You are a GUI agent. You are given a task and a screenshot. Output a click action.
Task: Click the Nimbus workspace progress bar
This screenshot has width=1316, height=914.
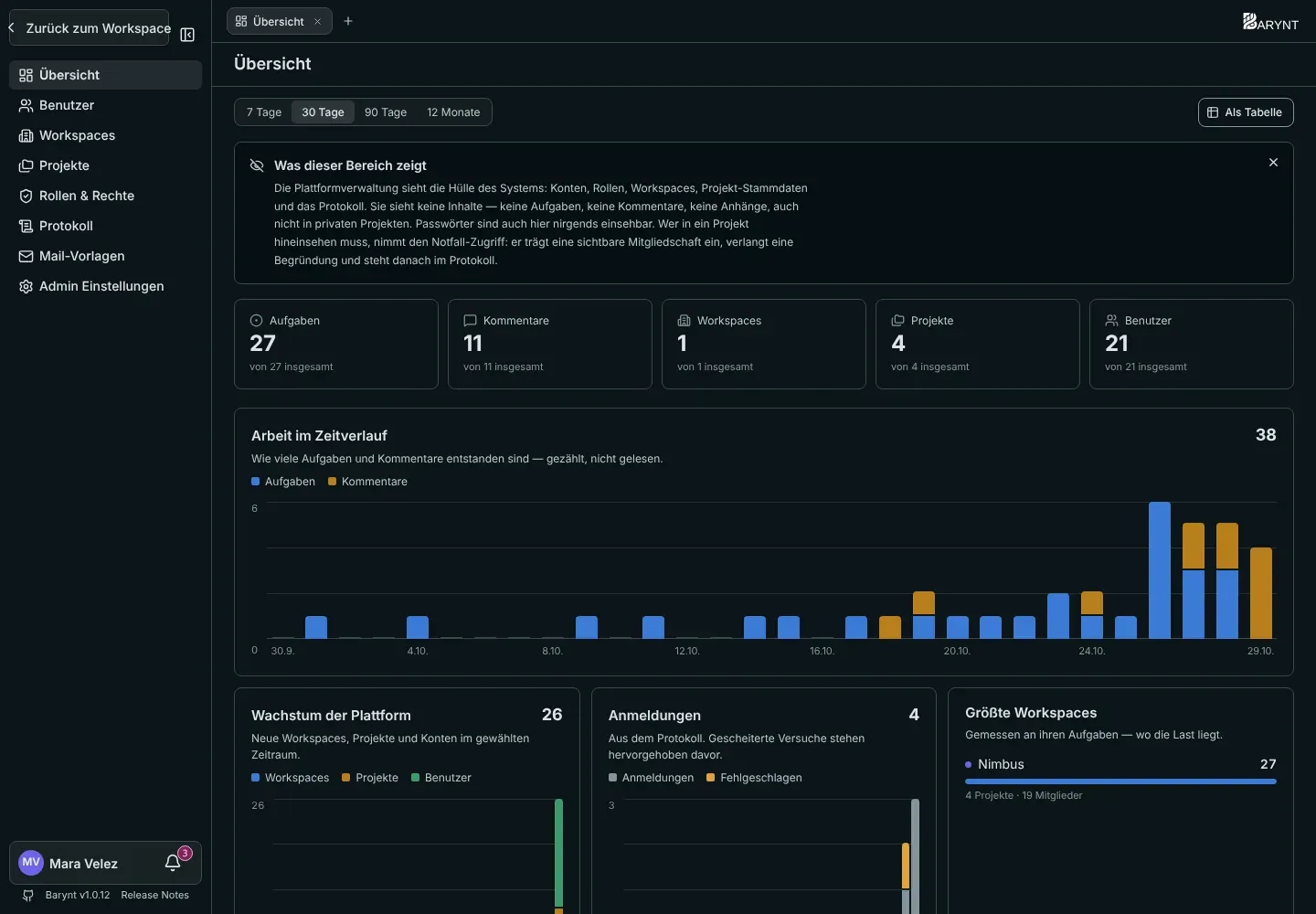(1120, 781)
